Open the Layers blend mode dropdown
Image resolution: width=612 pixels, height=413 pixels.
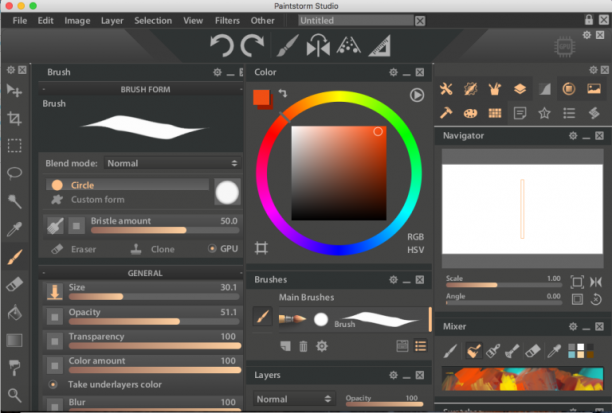294,399
